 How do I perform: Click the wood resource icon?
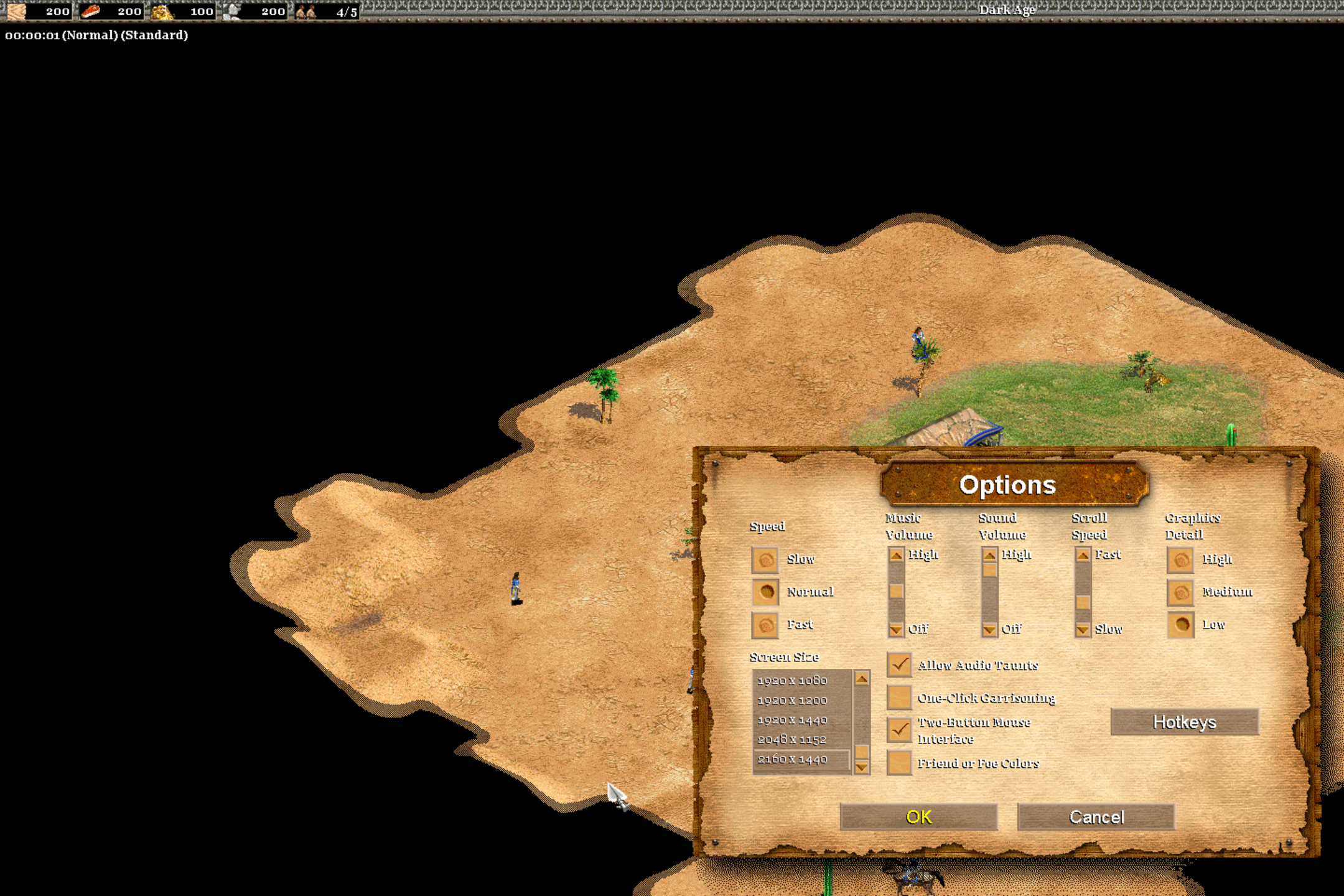[x=16, y=11]
